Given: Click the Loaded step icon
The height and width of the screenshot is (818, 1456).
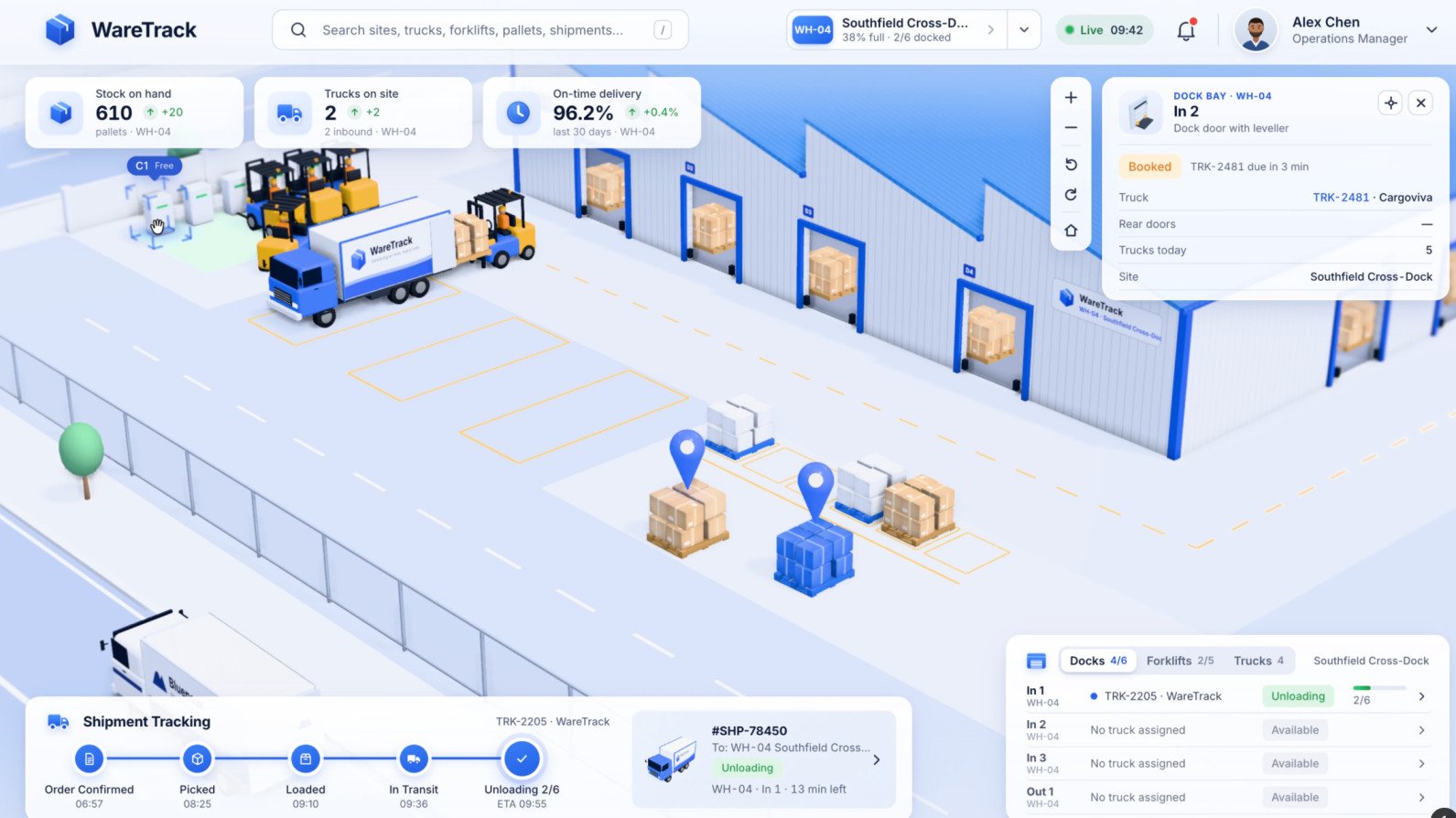Looking at the screenshot, I should pos(306,759).
